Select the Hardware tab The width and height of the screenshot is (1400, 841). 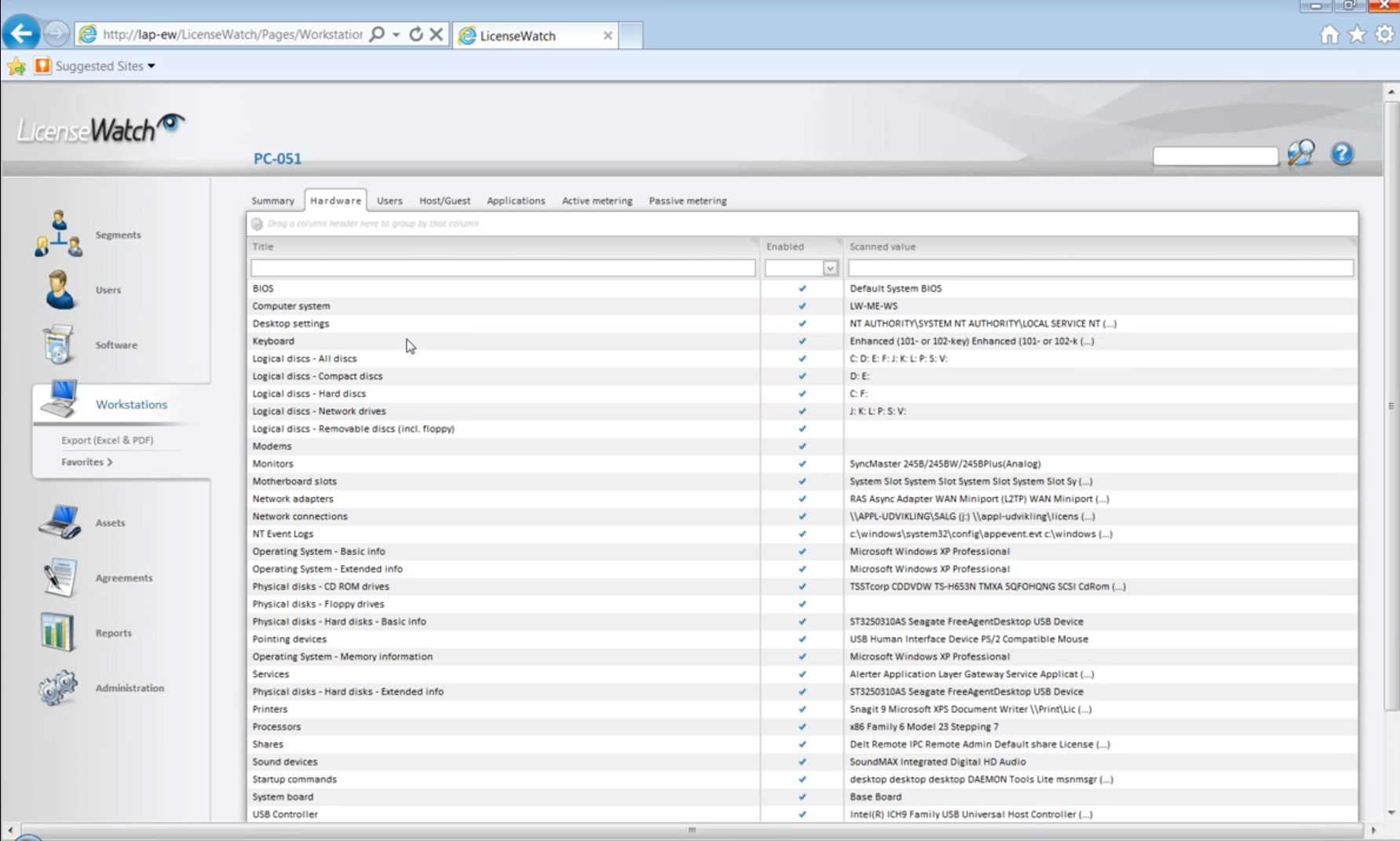[x=335, y=200]
